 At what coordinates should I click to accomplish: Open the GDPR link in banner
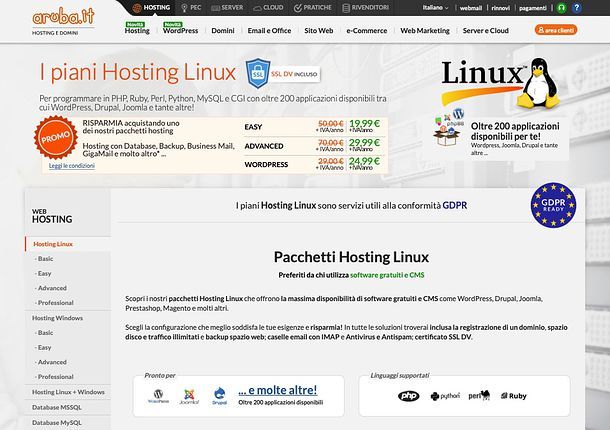pos(454,205)
